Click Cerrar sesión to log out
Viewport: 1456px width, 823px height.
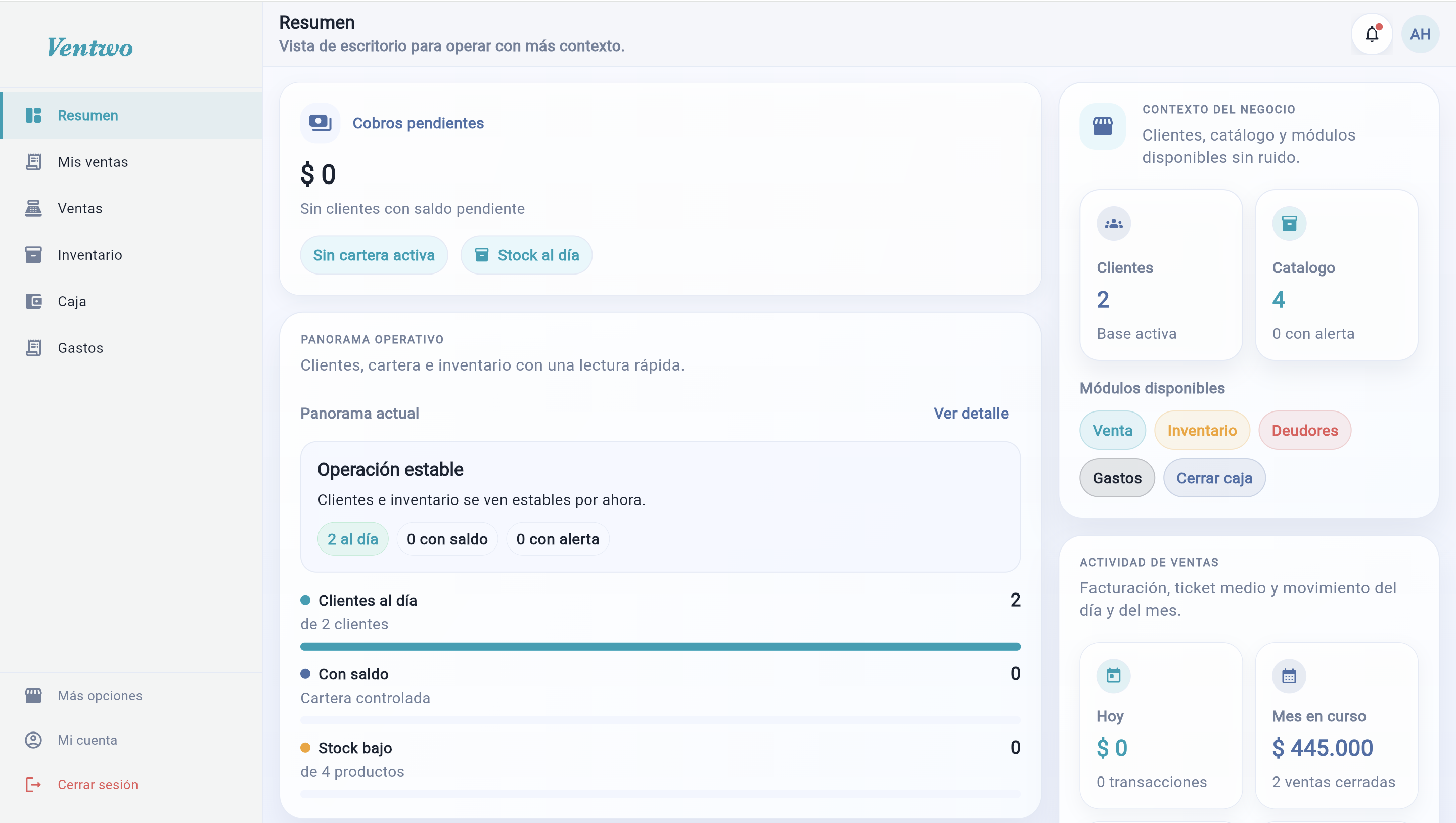coord(97,785)
